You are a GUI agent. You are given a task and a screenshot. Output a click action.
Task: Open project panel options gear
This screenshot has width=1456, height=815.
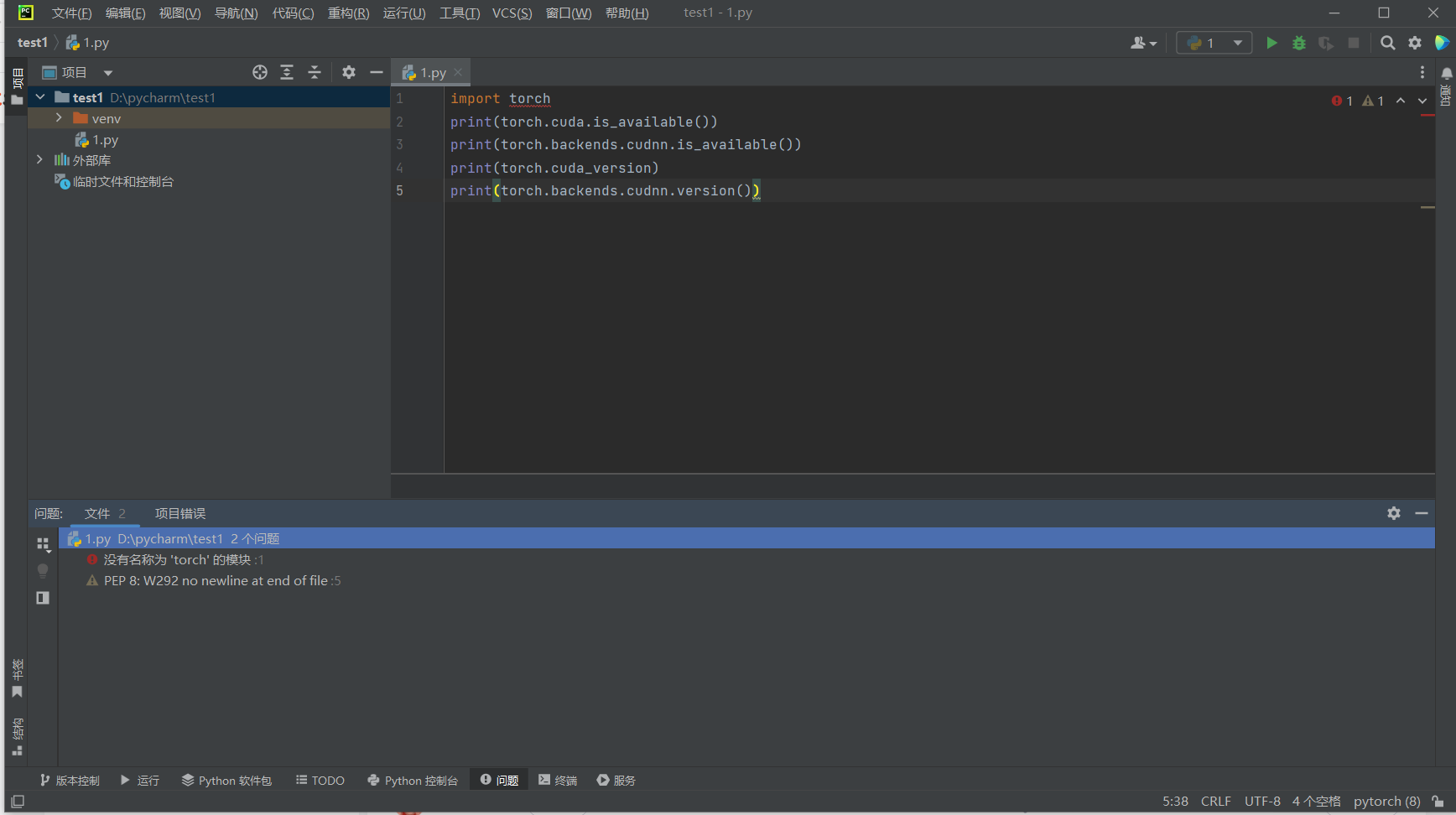click(349, 72)
